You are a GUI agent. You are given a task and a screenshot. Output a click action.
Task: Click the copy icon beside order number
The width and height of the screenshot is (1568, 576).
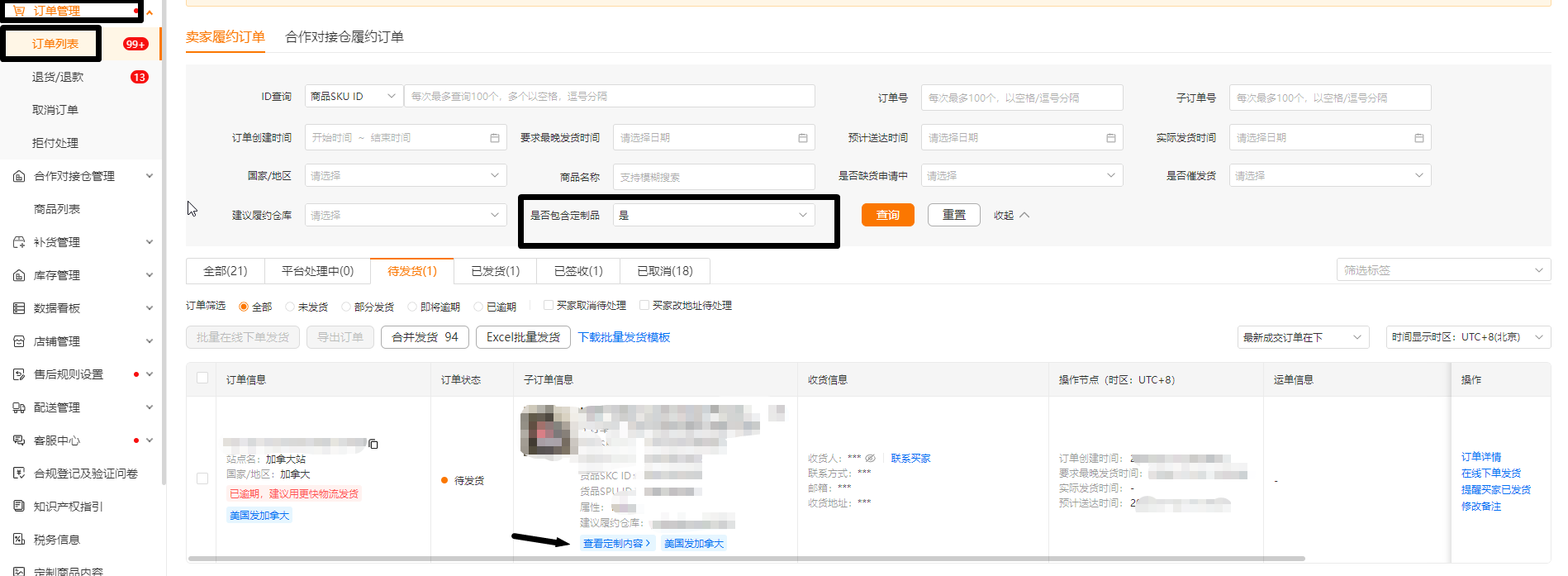click(373, 444)
